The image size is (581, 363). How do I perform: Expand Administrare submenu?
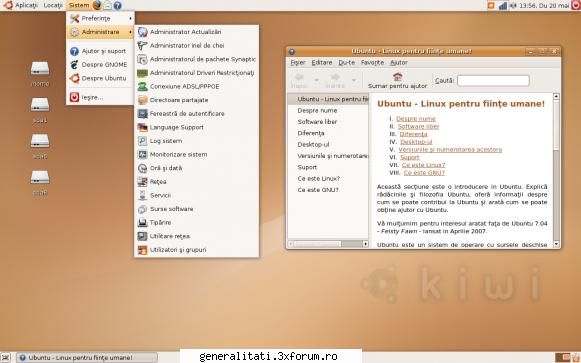pyautogui.click(x=100, y=32)
